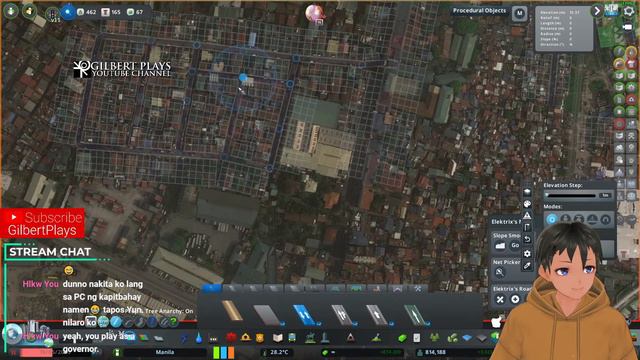
Task: Click the paint palette tool icon
Action: pos(527,204)
